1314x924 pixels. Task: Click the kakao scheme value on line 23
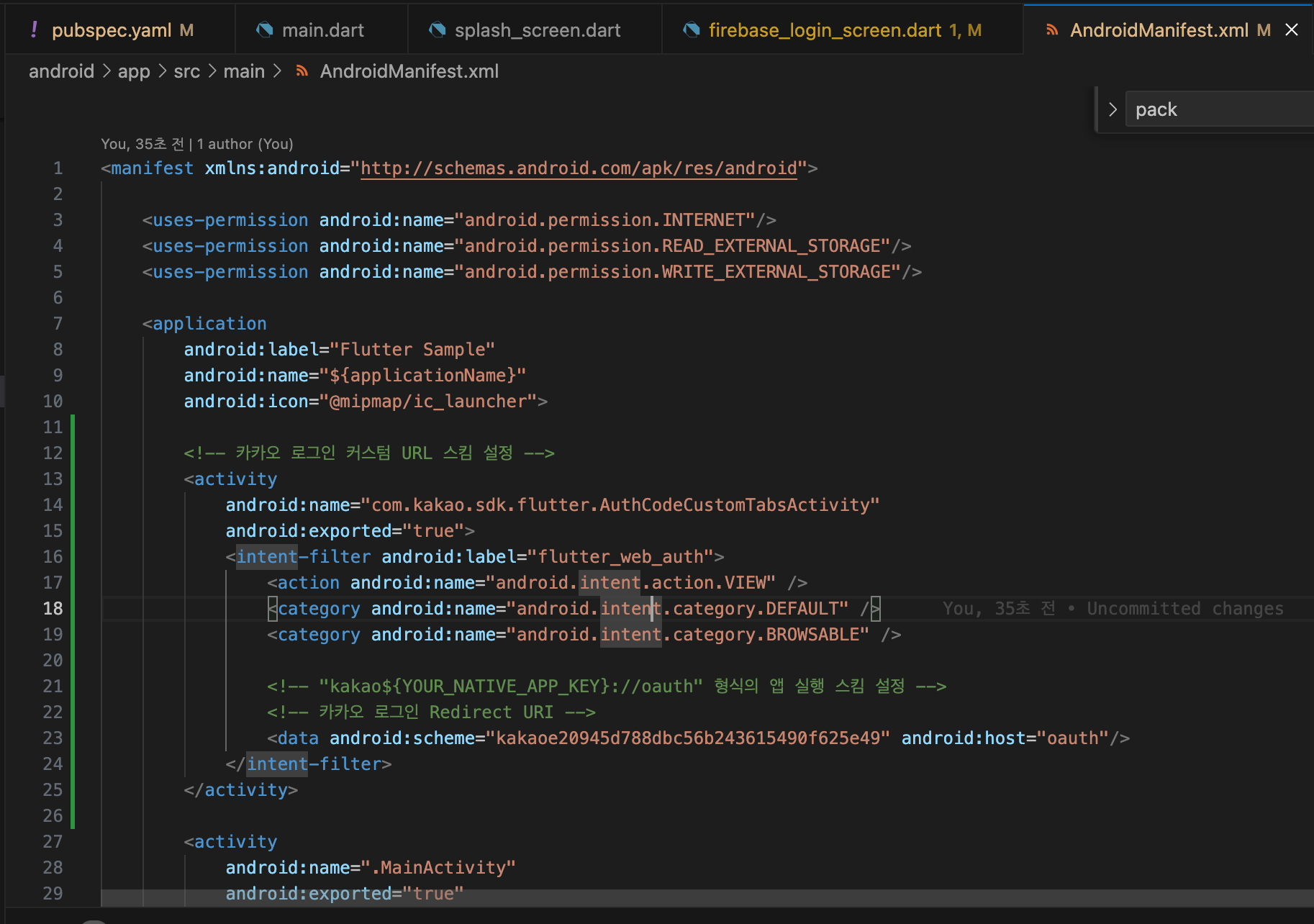pyautogui.click(x=688, y=738)
